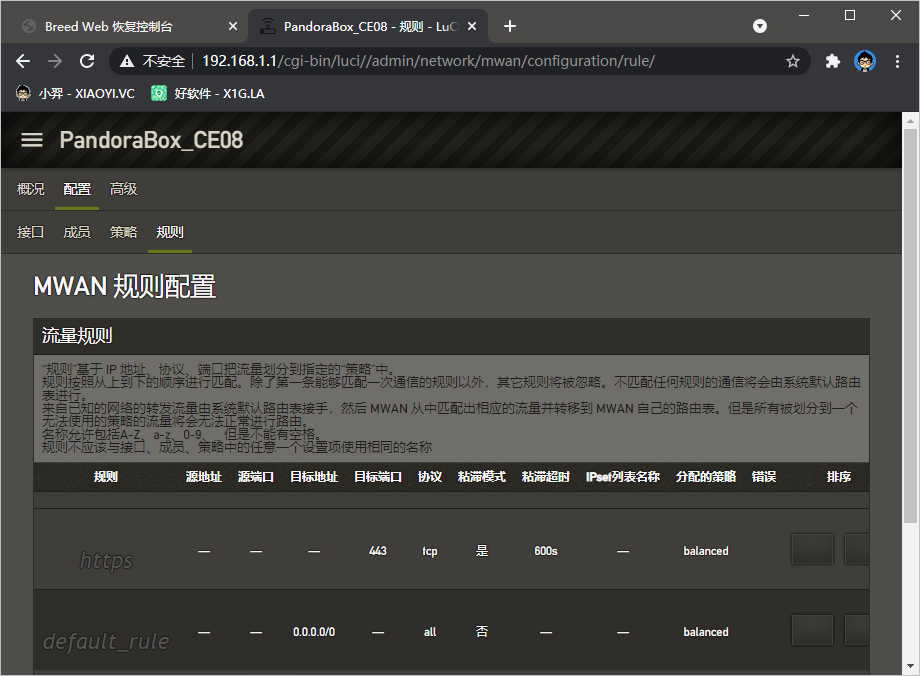Click the all protocol cell
Viewport: 920px width, 676px height.
tap(429, 632)
